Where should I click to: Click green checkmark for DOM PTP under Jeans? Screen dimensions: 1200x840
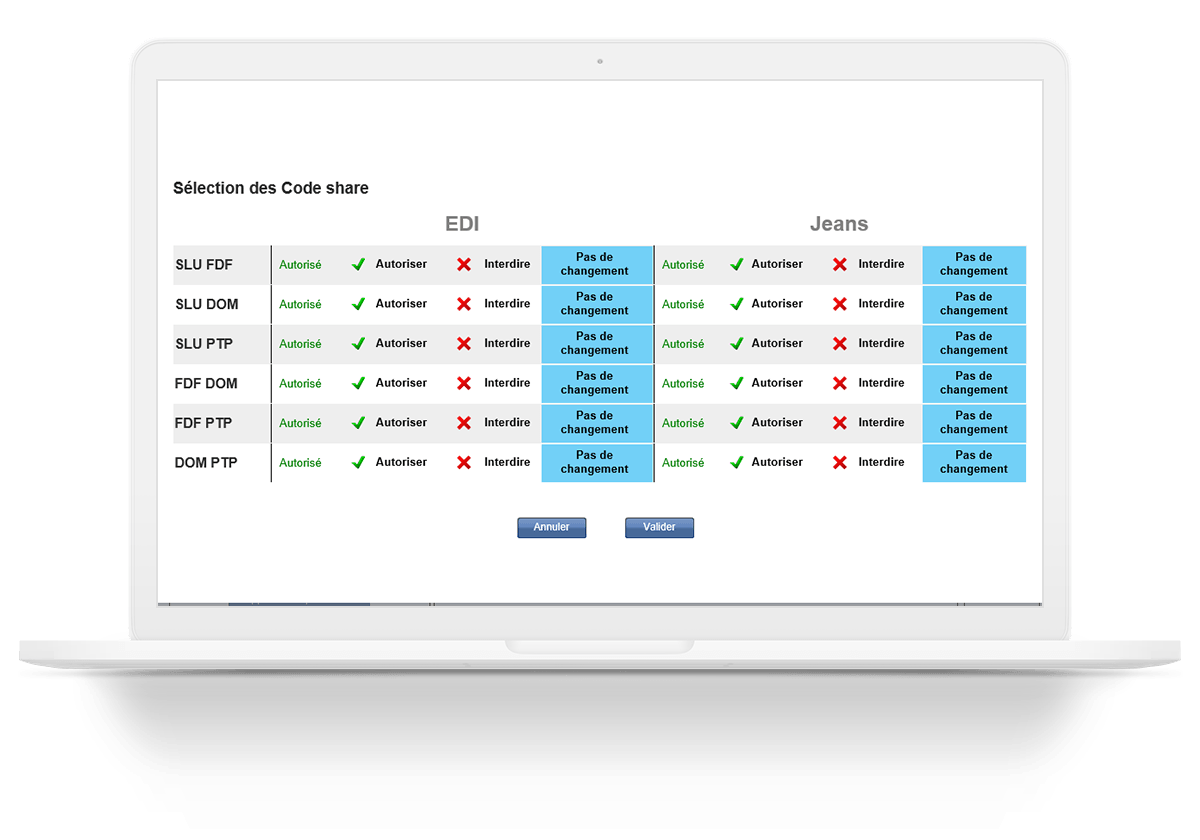(737, 463)
